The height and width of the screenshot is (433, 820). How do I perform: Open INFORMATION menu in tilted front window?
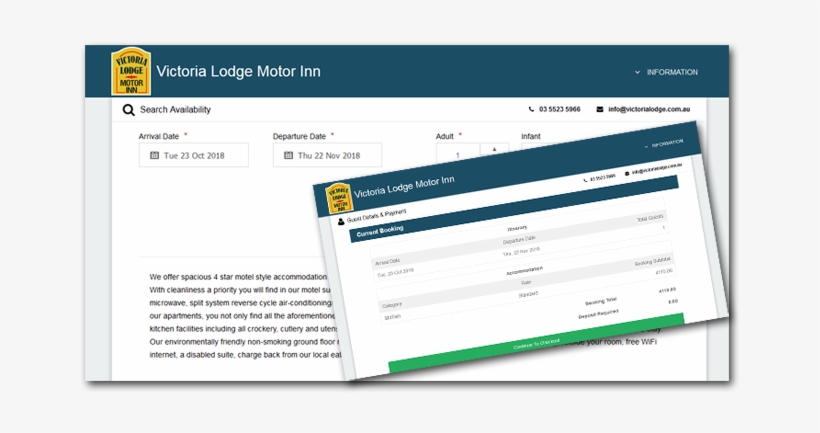pyautogui.click(x=664, y=144)
